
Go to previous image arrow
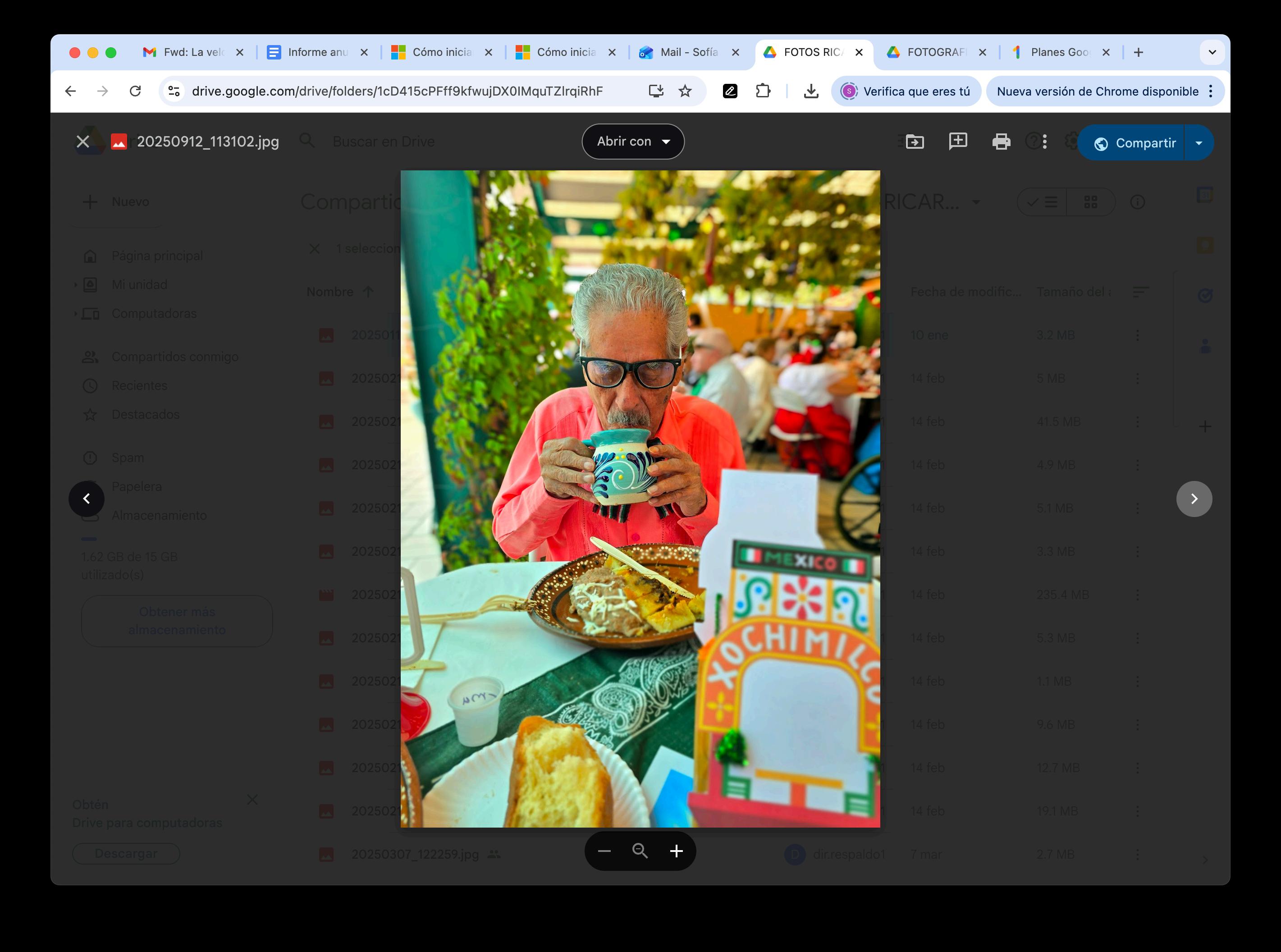pyautogui.click(x=87, y=499)
